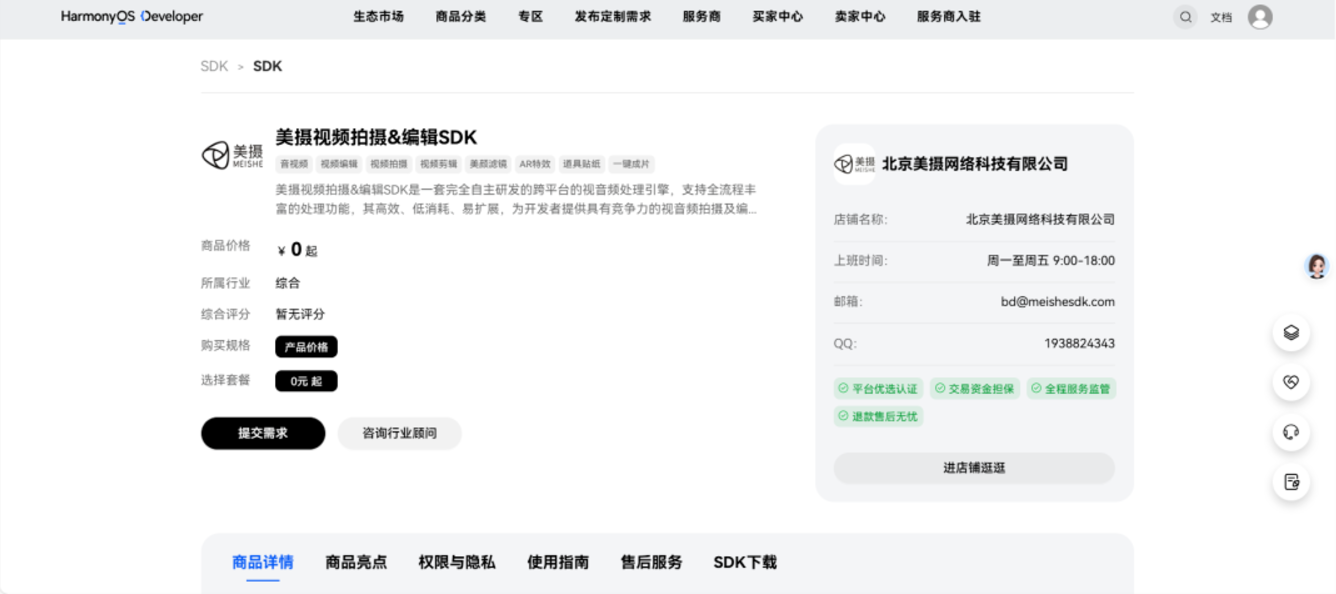Click the 平台优选认证 badge
The image size is (1336, 594).
[878, 389]
